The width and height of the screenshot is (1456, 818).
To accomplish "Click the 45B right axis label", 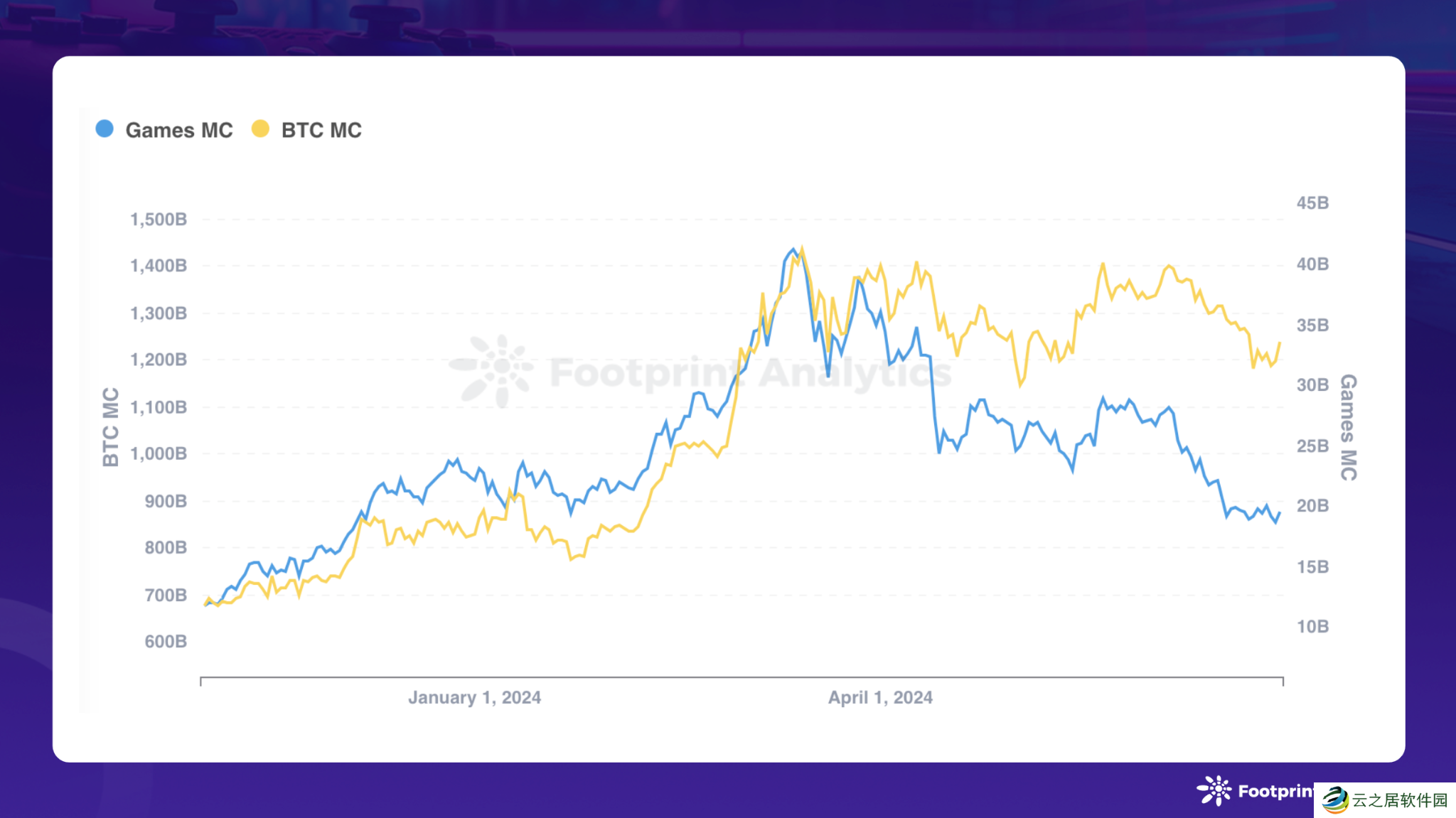I will pyautogui.click(x=1312, y=203).
